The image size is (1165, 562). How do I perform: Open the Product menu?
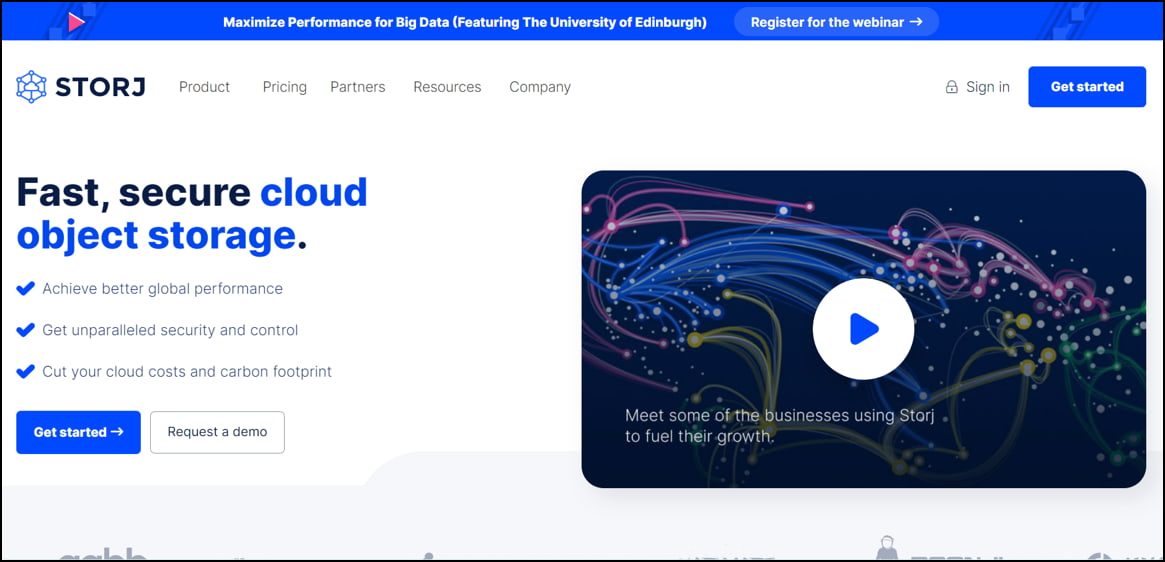click(204, 87)
